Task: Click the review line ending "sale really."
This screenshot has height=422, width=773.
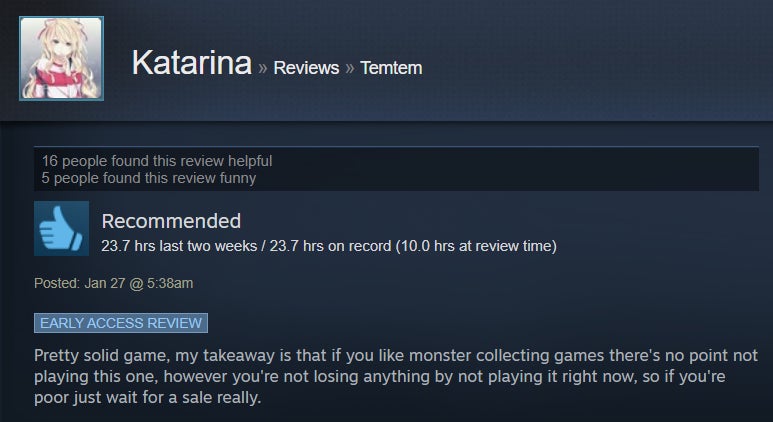Action: coord(147,397)
